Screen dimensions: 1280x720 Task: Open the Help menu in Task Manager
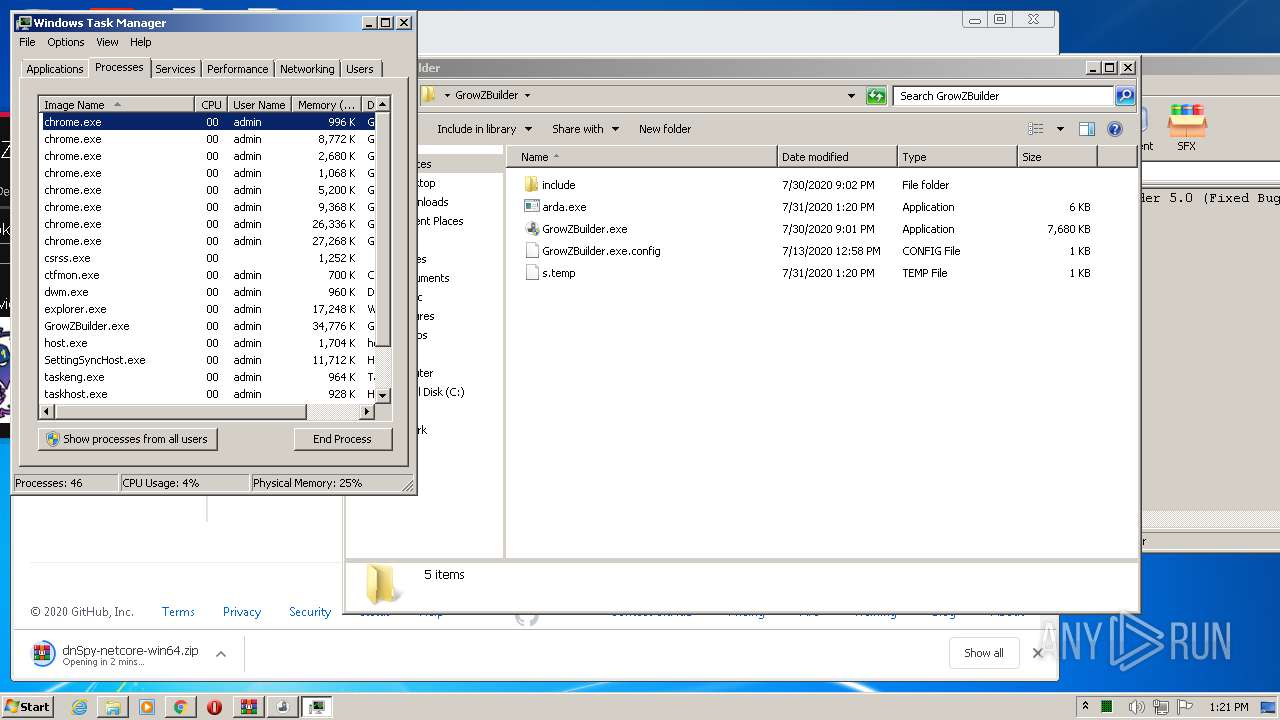(141, 42)
